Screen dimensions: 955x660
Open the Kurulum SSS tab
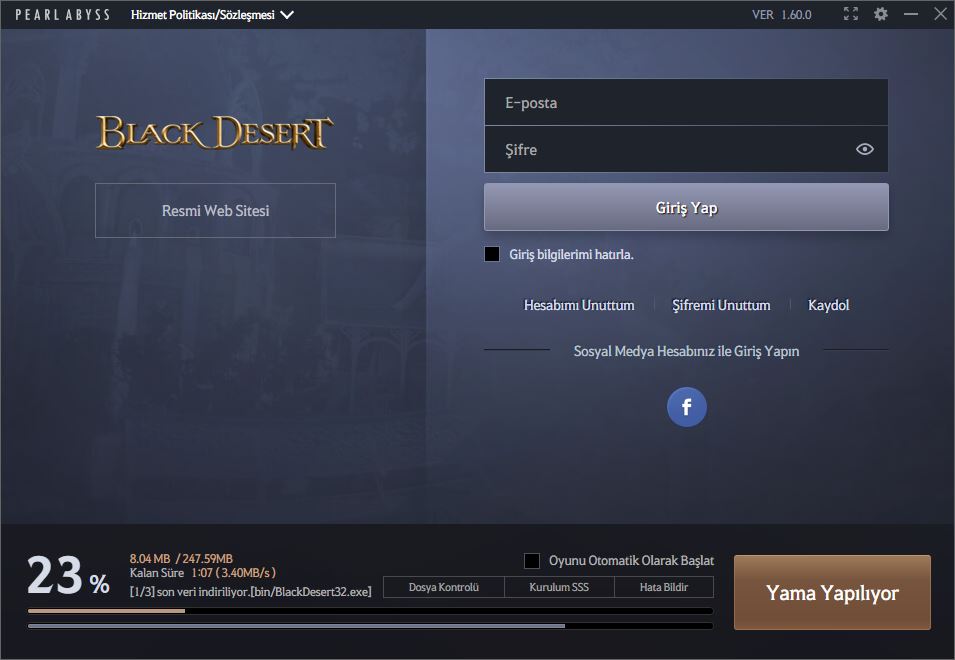click(x=559, y=587)
